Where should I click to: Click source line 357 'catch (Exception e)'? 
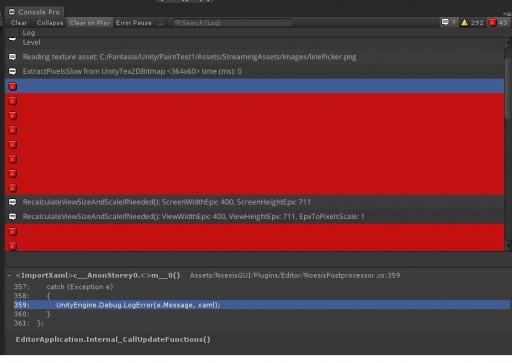click(80, 287)
